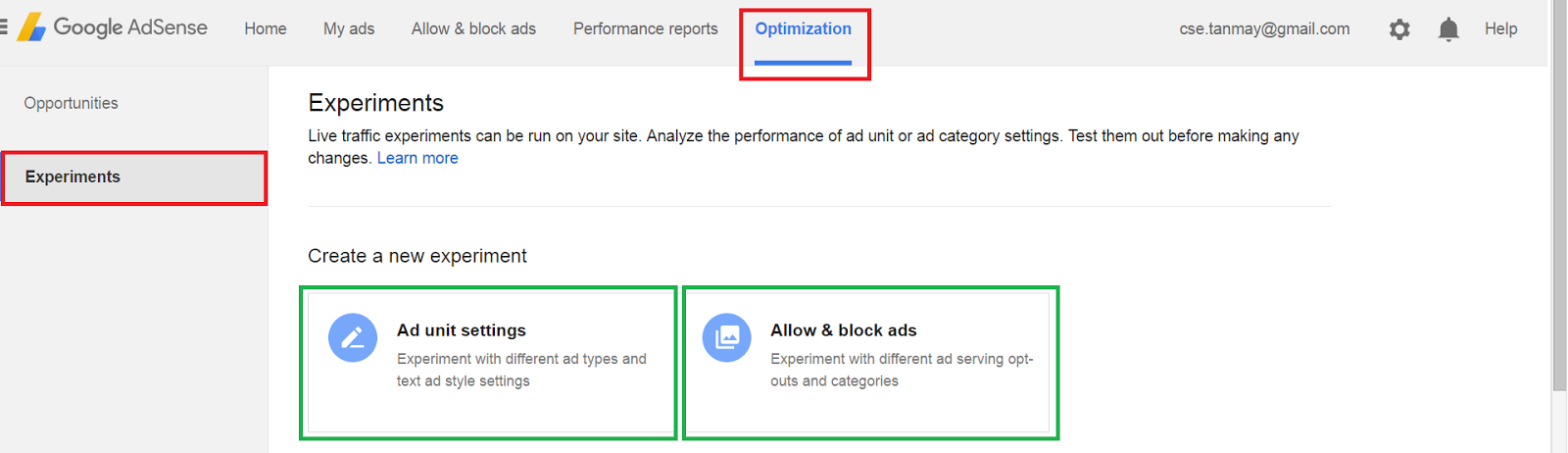The height and width of the screenshot is (453, 1568).
Task: Select Experiments in the sidebar
Action: click(73, 176)
